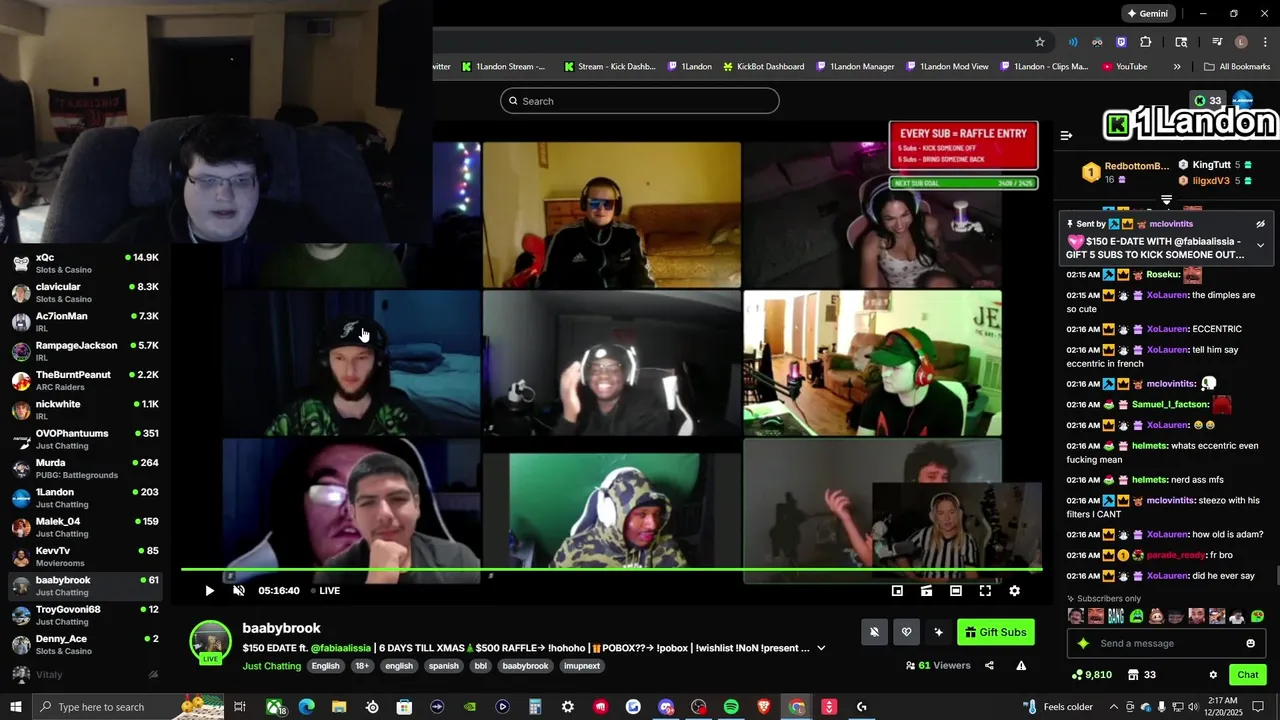Click the 18+ tag
This screenshot has width=1280, height=720.
[362, 666]
